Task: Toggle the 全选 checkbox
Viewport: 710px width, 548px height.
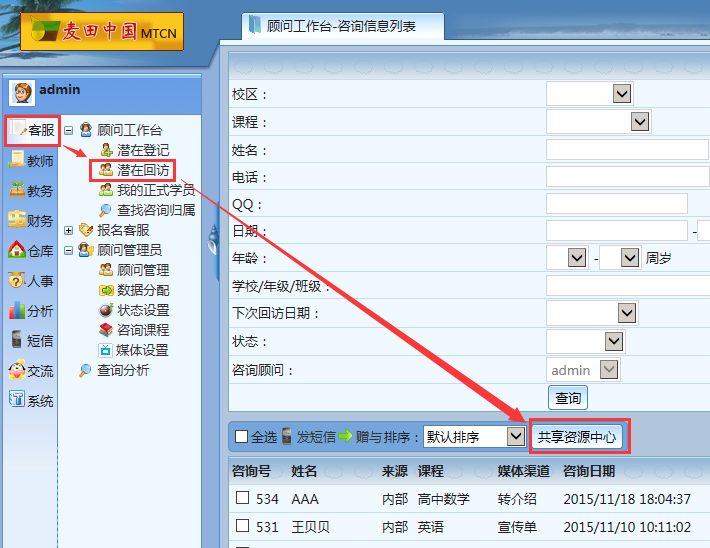Action: click(x=242, y=437)
